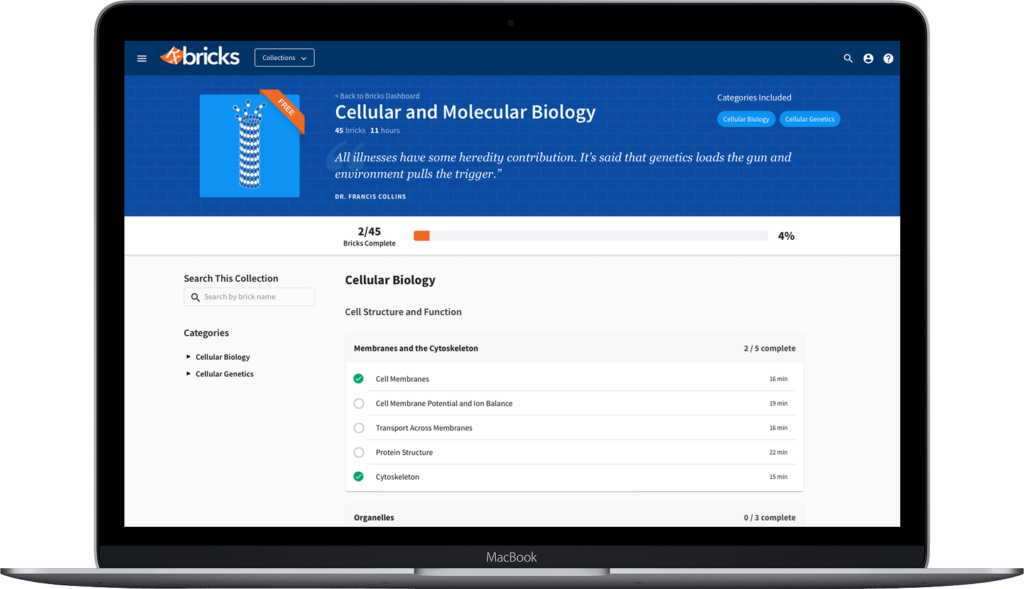Image resolution: width=1024 pixels, height=589 pixels.
Task: Open the user account icon
Action: pyautogui.click(x=868, y=58)
